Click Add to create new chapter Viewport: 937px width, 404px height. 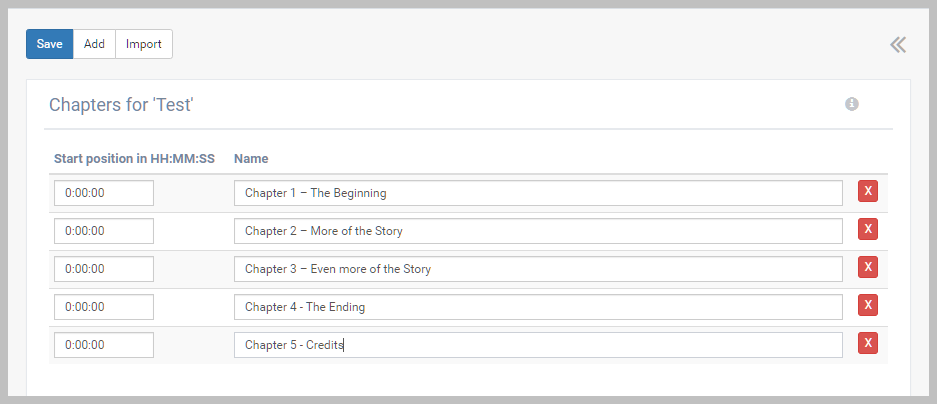point(94,44)
